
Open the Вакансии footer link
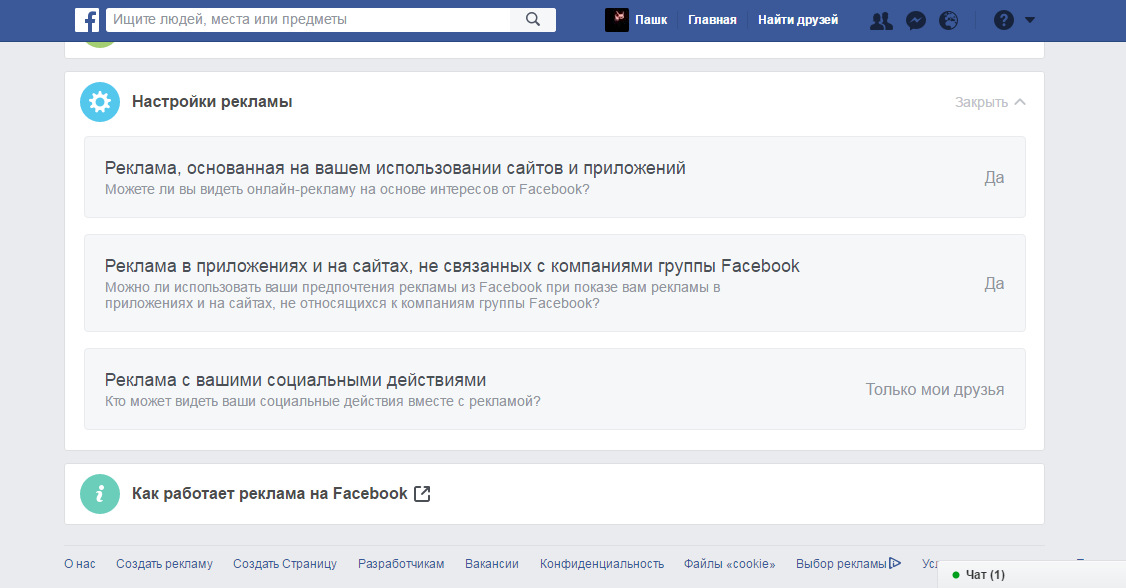(x=492, y=564)
